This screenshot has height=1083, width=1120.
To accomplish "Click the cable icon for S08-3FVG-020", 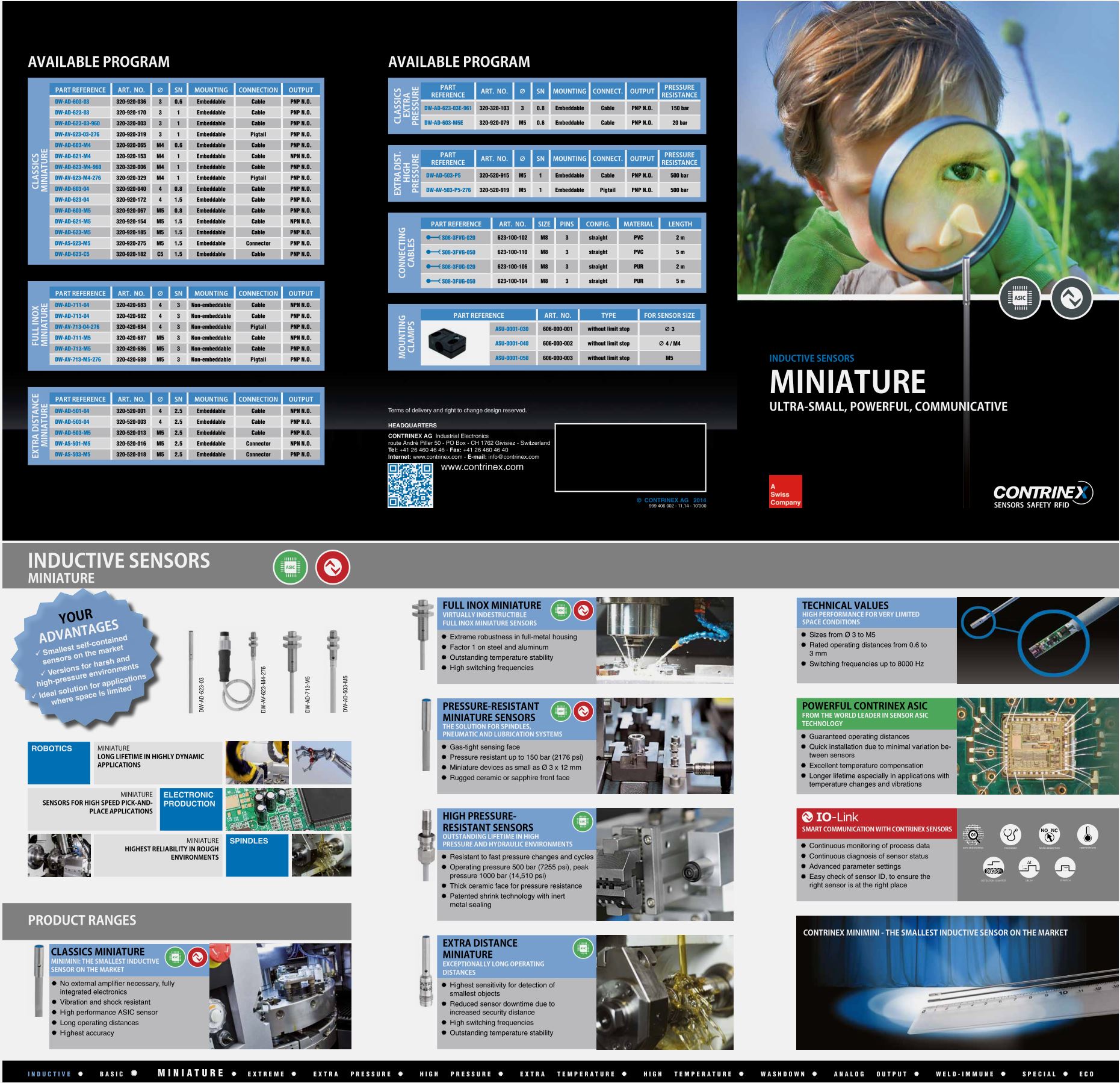I will tap(433, 238).
